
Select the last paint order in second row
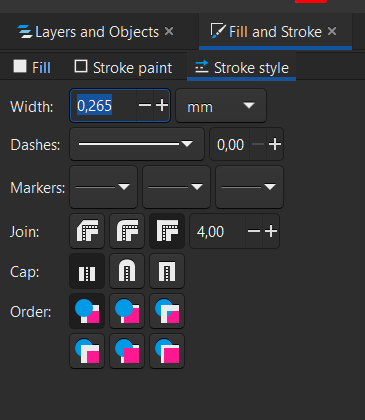click(x=167, y=351)
